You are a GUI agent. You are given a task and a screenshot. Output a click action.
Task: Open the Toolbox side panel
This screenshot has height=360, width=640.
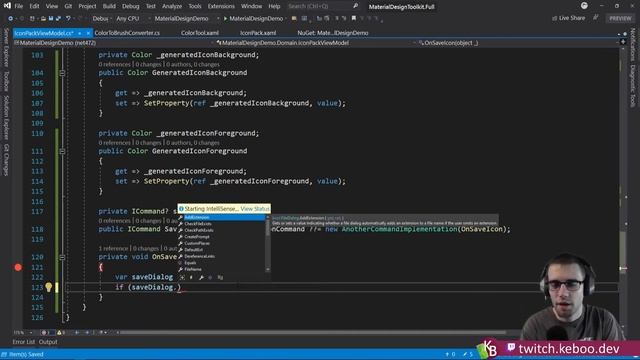[6, 81]
